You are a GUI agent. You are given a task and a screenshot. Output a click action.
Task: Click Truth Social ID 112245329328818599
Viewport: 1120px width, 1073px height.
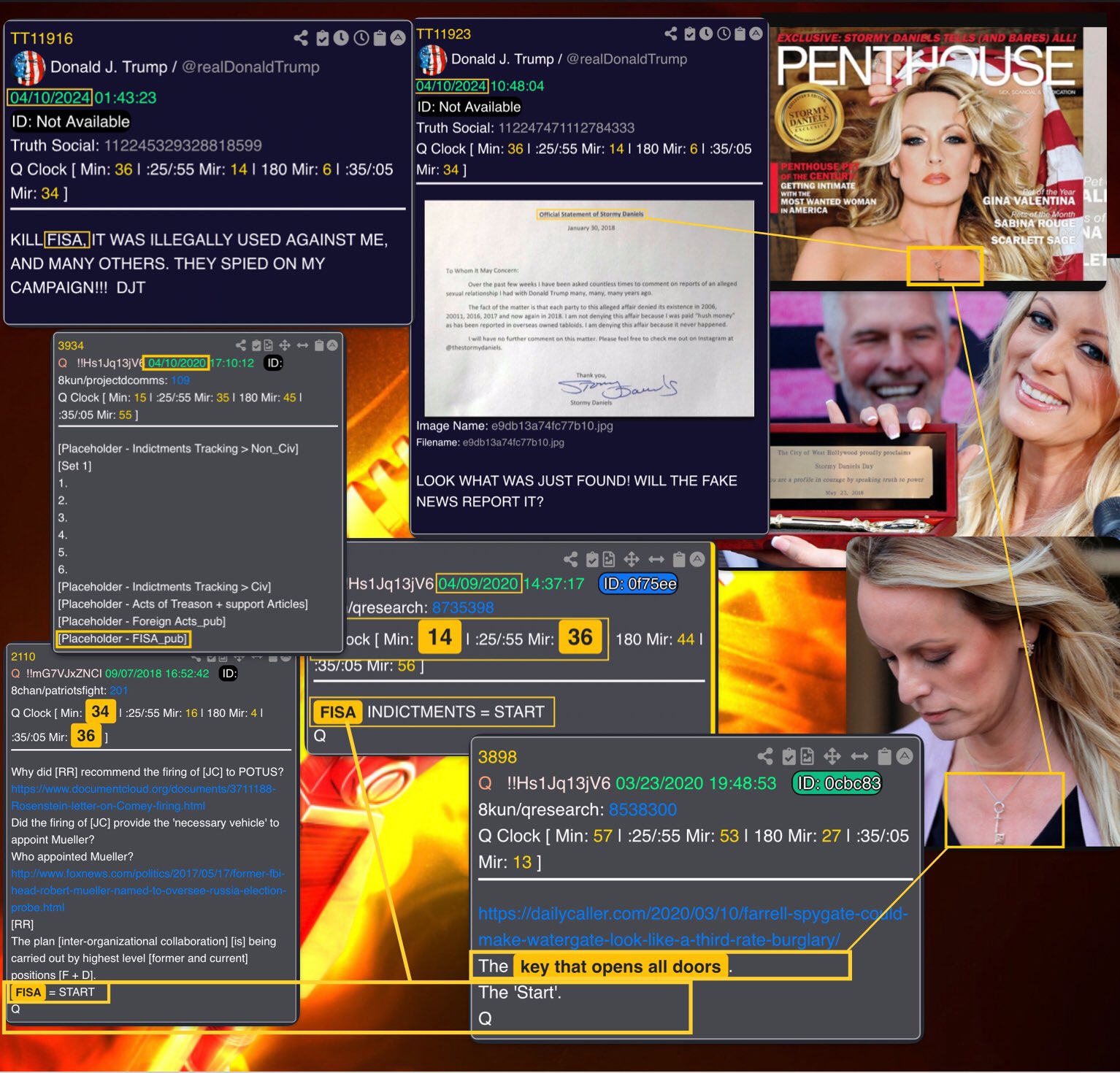pos(183,145)
